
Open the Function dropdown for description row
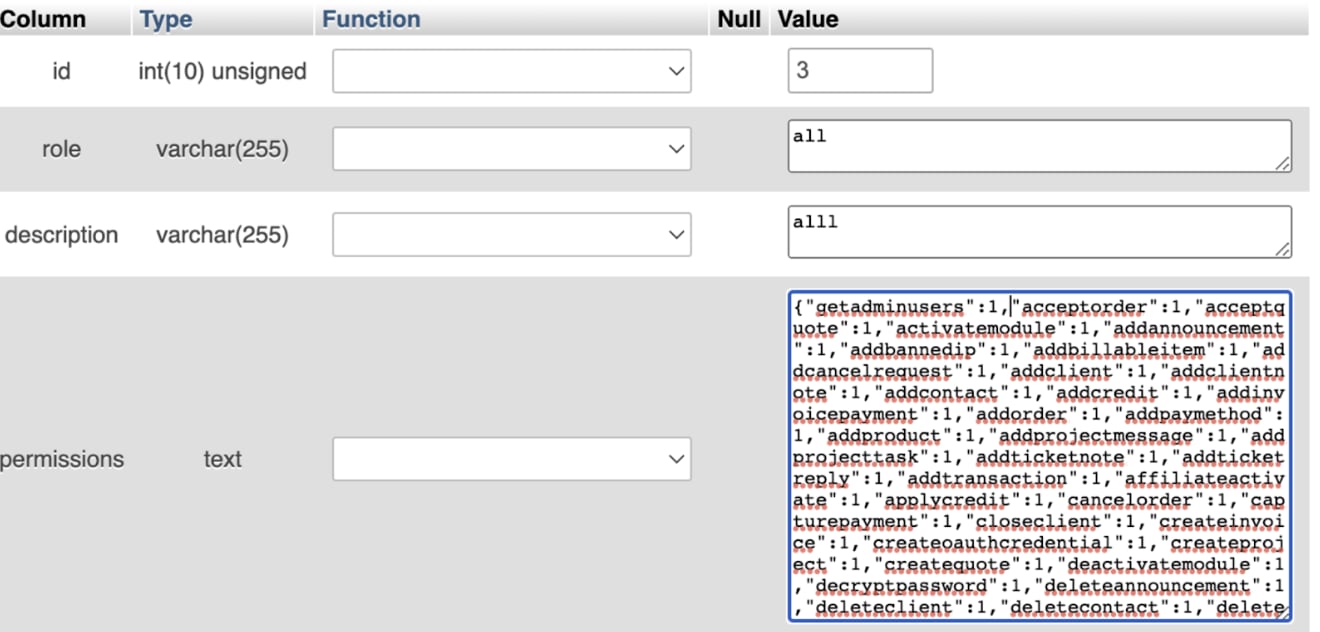pyautogui.click(x=511, y=235)
